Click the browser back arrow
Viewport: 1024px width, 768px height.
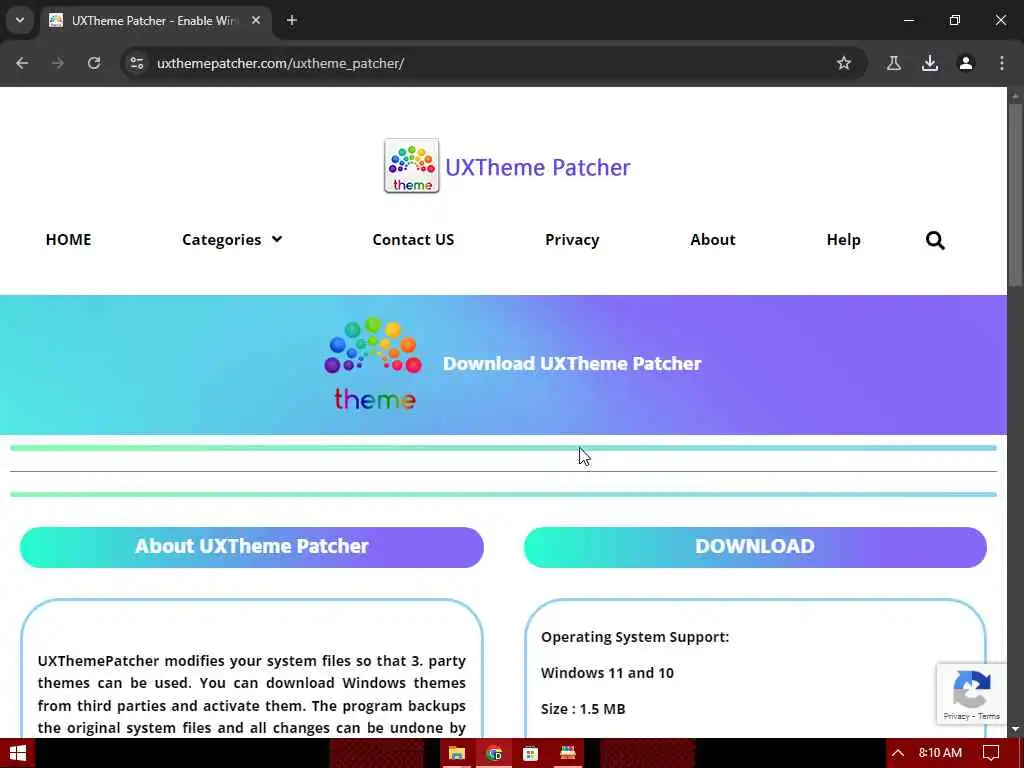tap(22, 63)
